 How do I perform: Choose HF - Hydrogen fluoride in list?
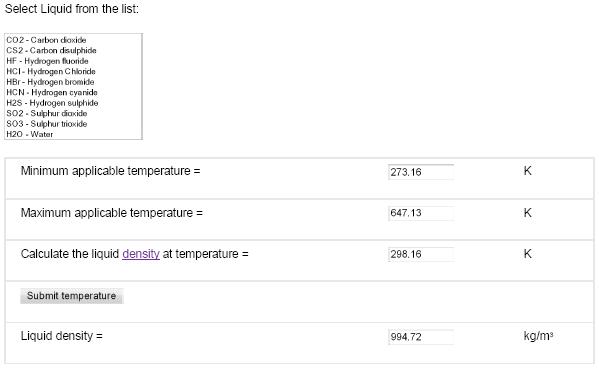[47, 61]
